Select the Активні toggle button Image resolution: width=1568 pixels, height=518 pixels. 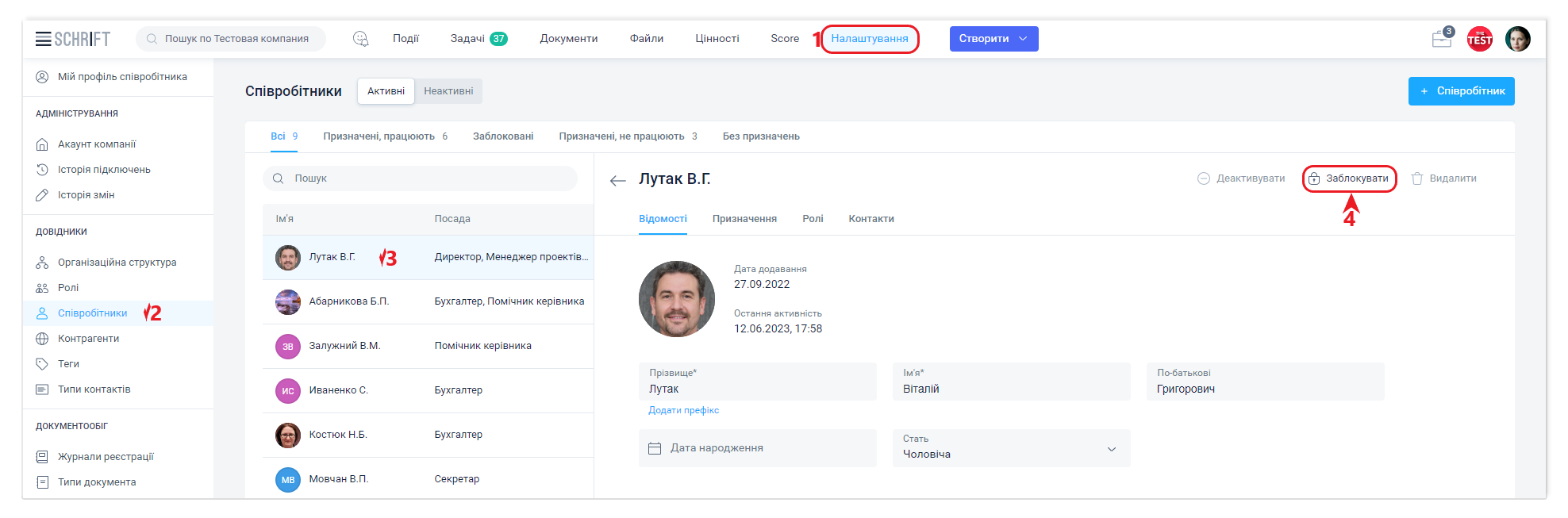pos(386,91)
